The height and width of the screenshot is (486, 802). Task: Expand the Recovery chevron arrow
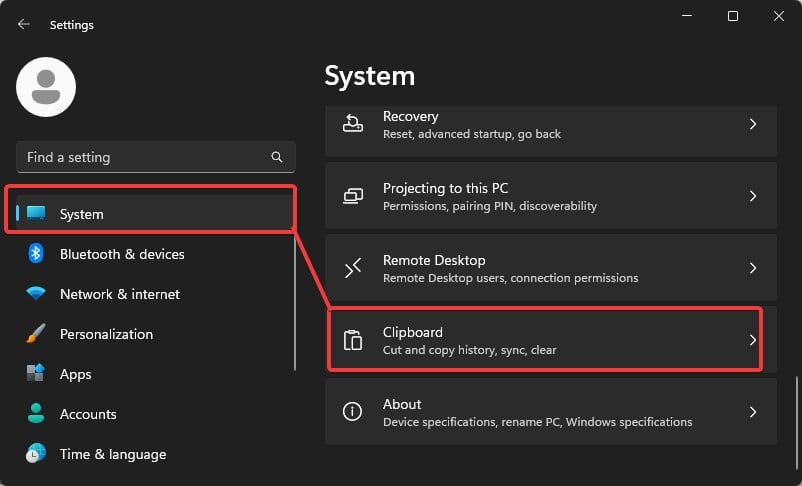point(753,124)
